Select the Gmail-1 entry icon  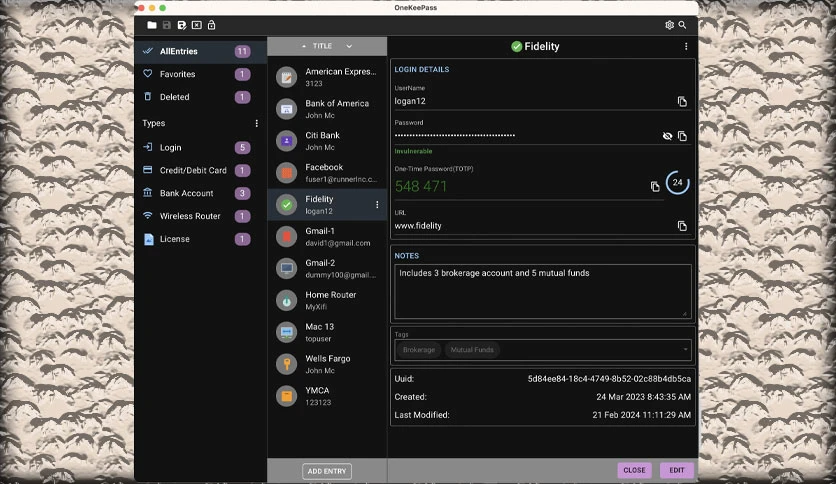pyautogui.click(x=286, y=237)
